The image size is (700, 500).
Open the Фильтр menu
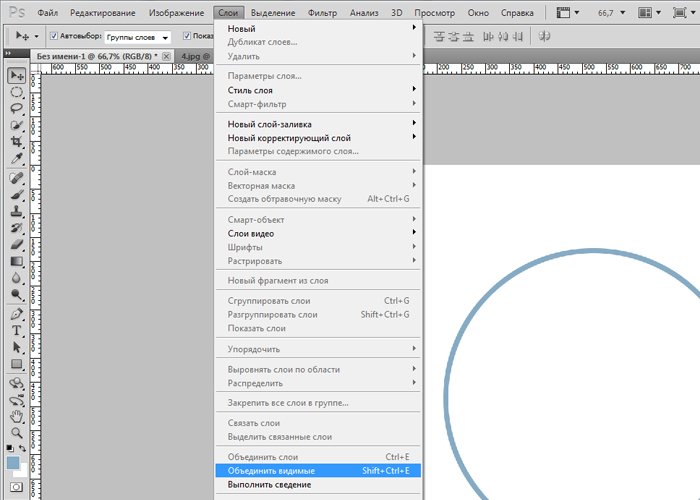[x=322, y=12]
